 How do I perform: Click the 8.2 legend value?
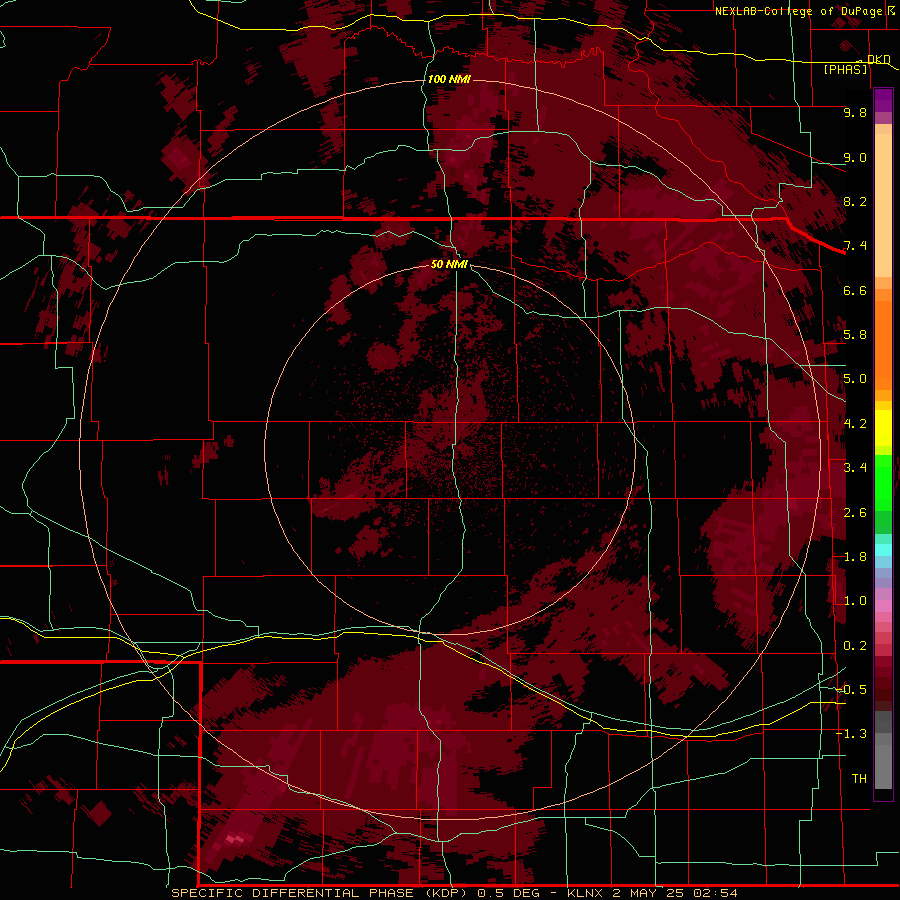tap(855, 201)
